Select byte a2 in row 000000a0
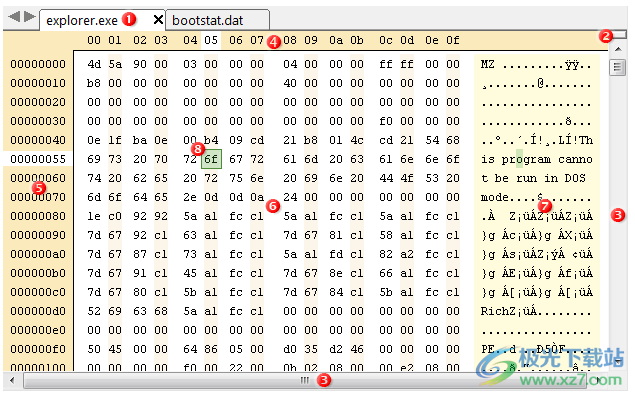 pos(407,254)
